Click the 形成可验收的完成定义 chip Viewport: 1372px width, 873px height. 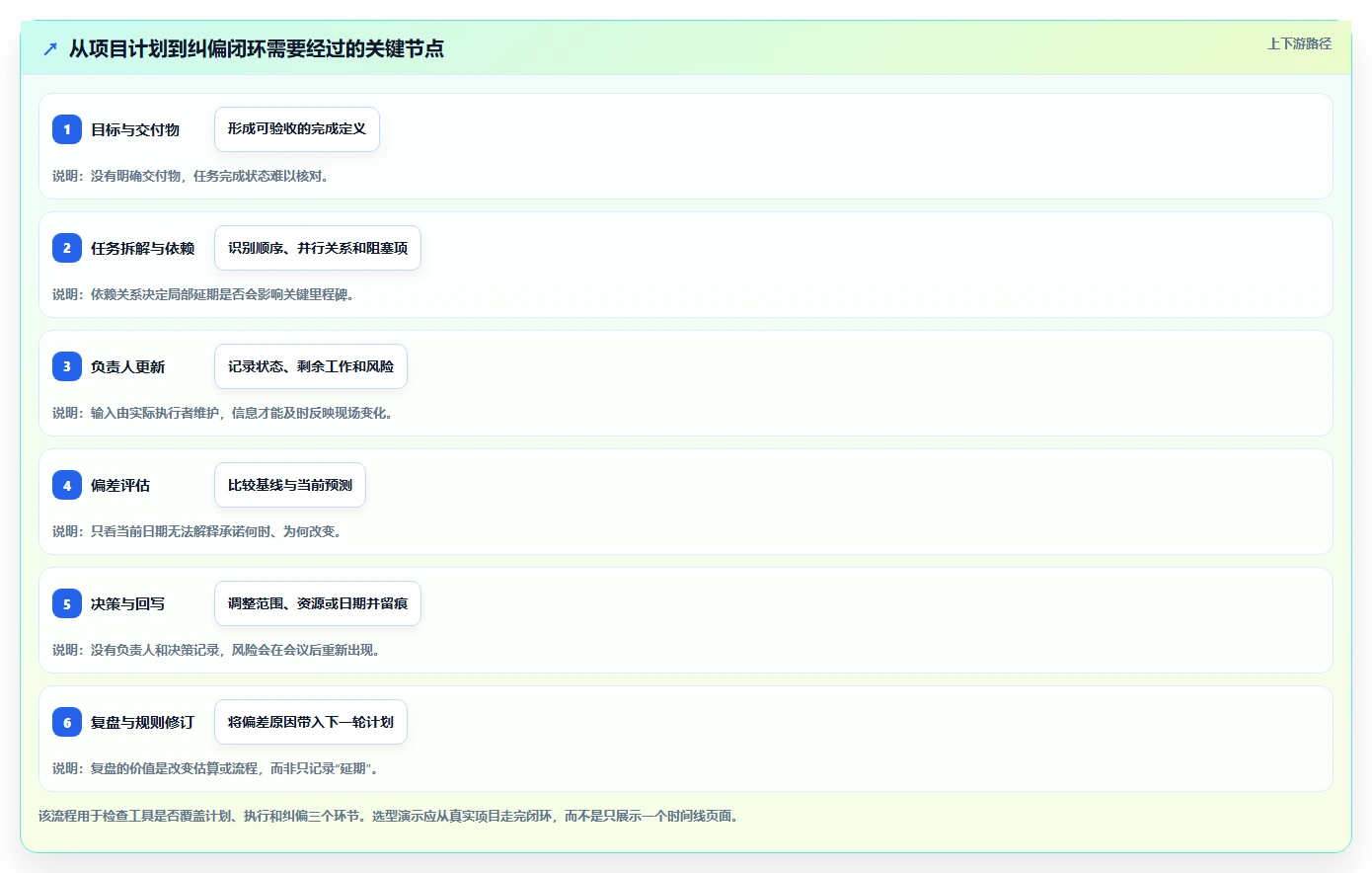point(297,129)
